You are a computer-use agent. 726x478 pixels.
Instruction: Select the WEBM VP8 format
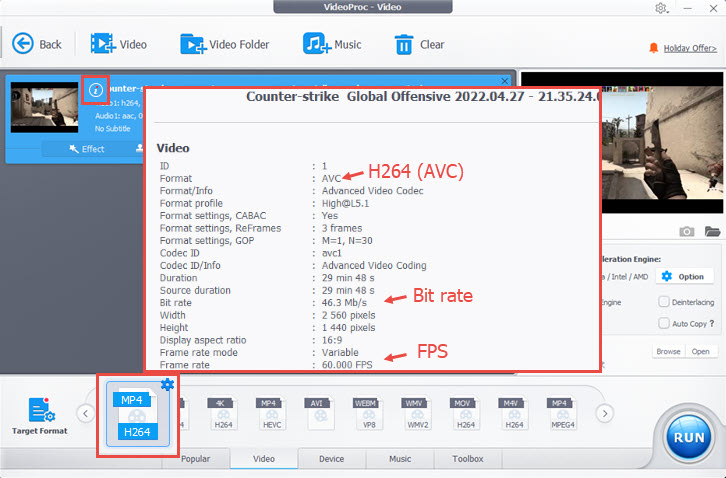coord(369,414)
